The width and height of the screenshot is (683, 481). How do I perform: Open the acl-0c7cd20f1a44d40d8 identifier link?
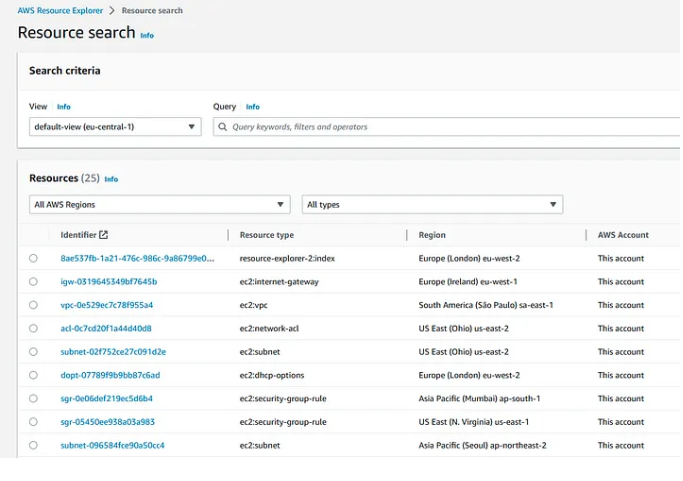[106, 329]
